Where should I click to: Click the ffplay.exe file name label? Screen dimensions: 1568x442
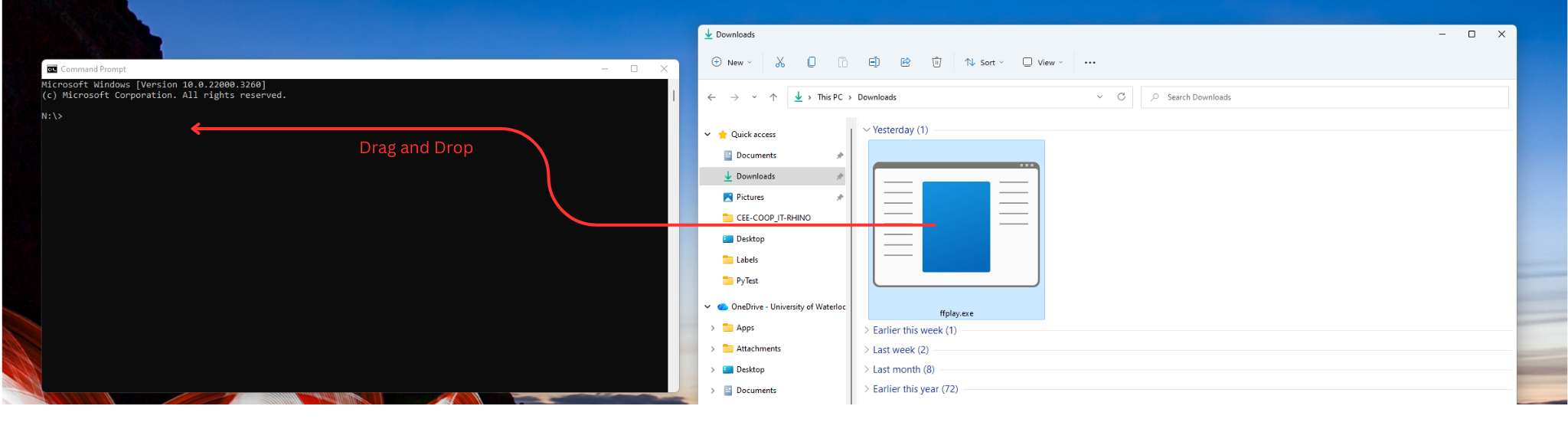(956, 313)
